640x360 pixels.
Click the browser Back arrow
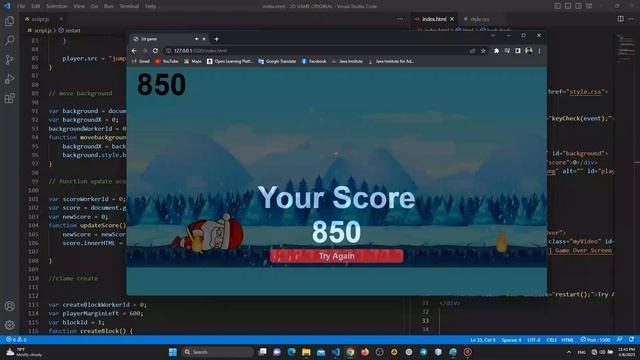click(x=134, y=51)
